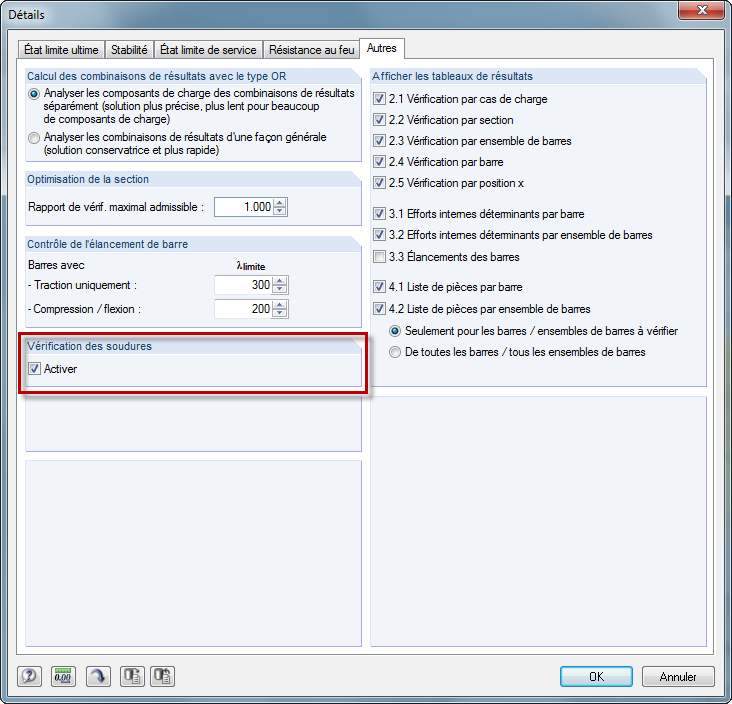This screenshot has width=732, height=704.
Task: Increase the Traction uniquement slenderness limit
Action: 280,281
